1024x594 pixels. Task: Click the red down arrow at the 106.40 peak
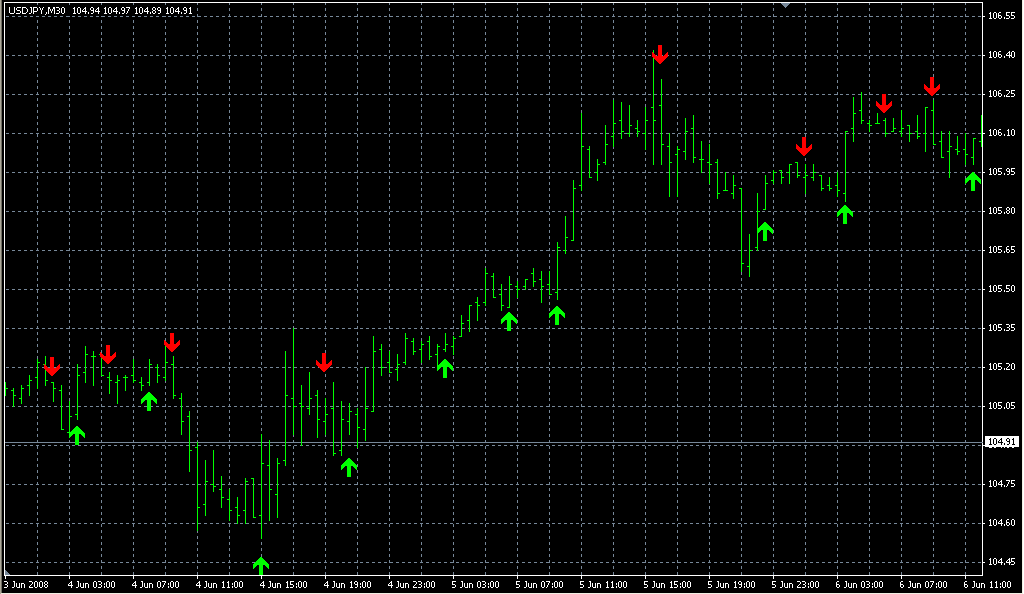[659, 54]
